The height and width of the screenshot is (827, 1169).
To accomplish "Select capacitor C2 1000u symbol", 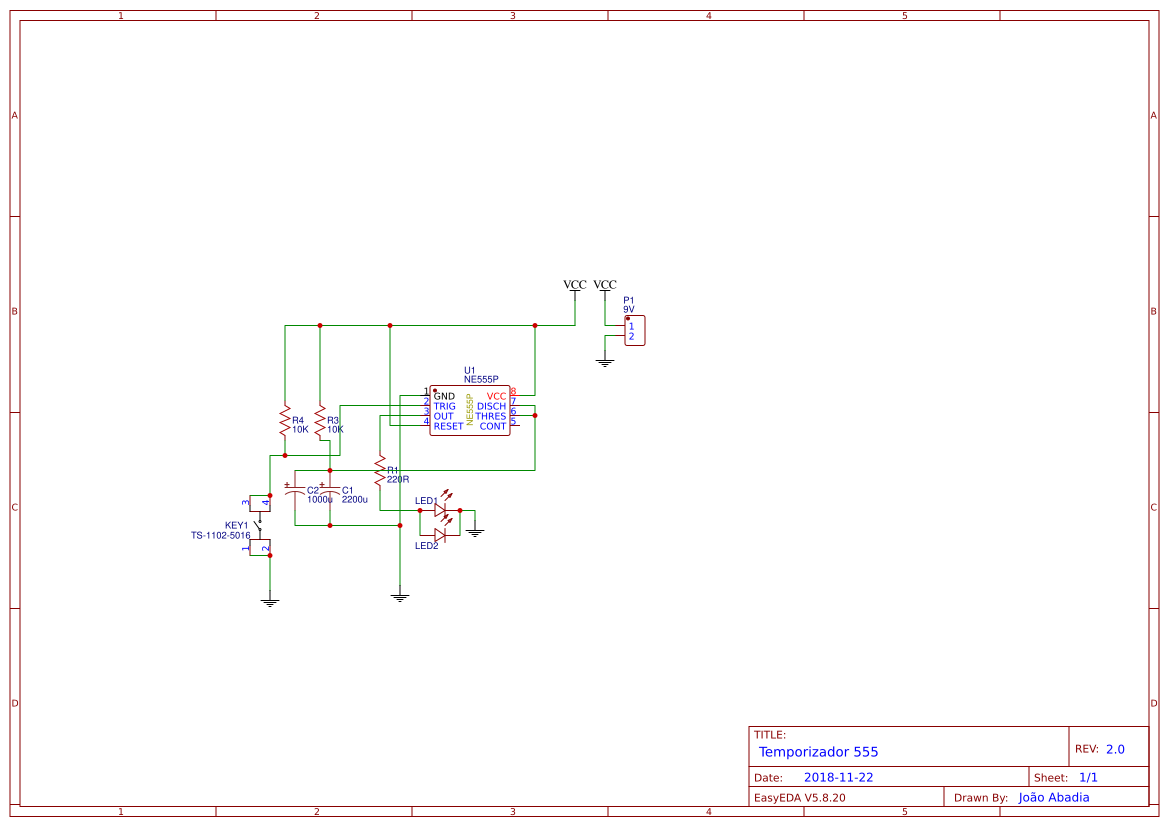I will [294, 491].
